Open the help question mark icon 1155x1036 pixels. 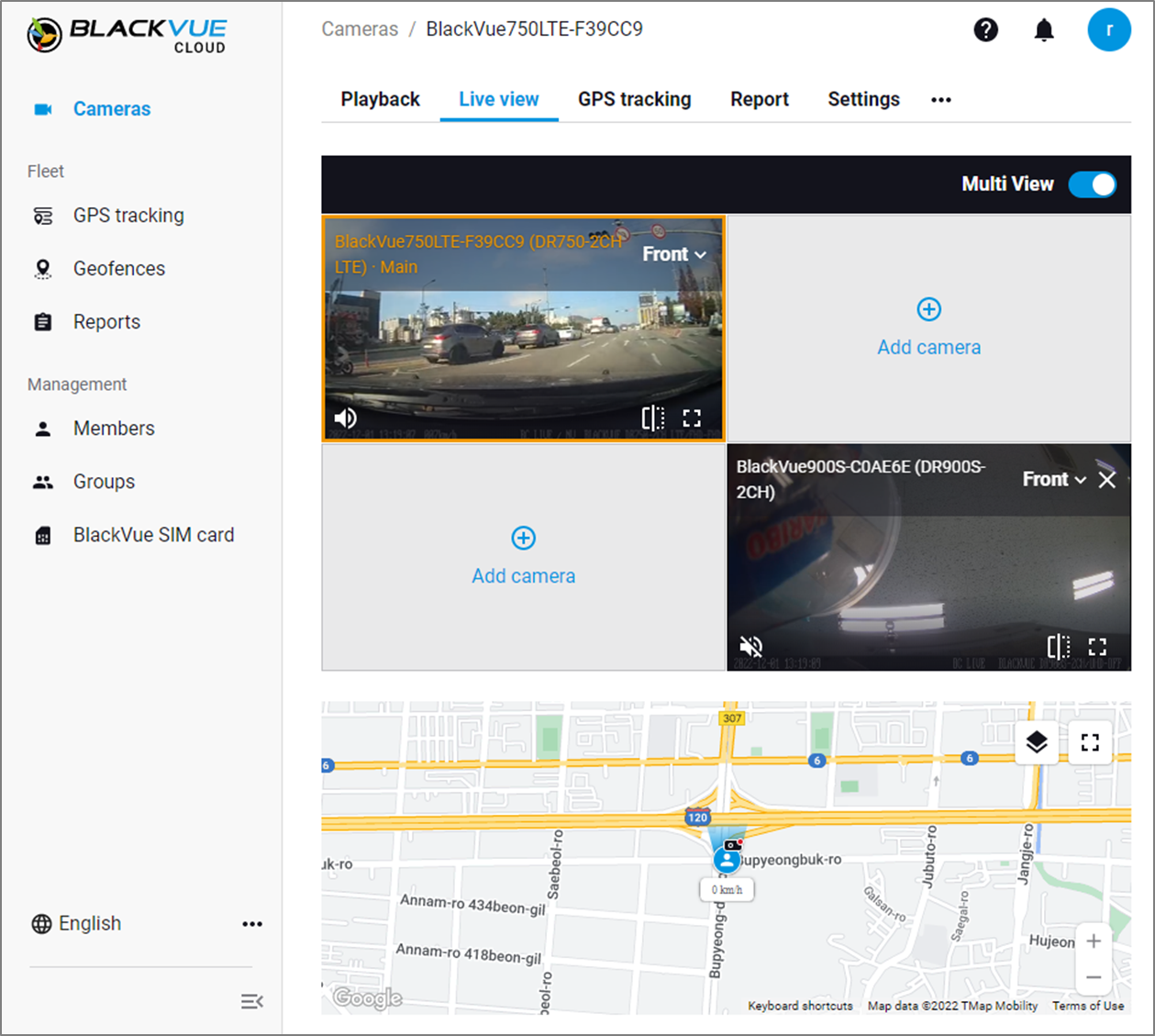point(986,30)
